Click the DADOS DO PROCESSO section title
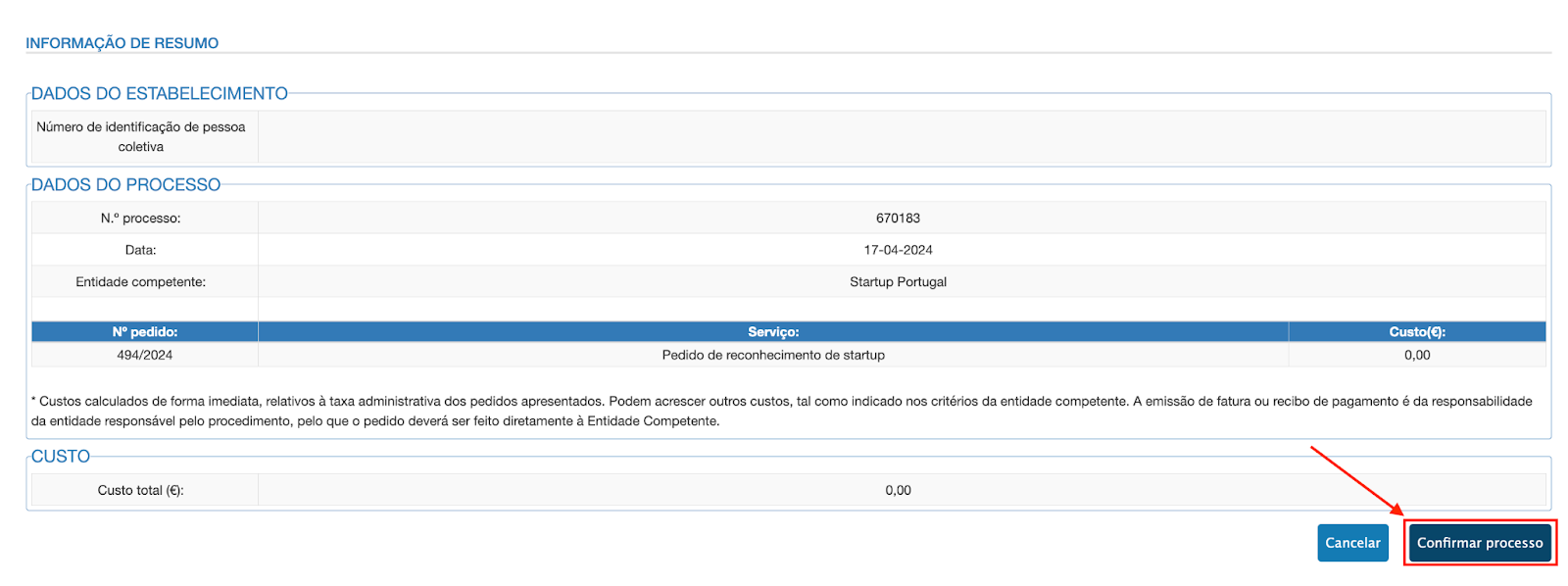 125,184
